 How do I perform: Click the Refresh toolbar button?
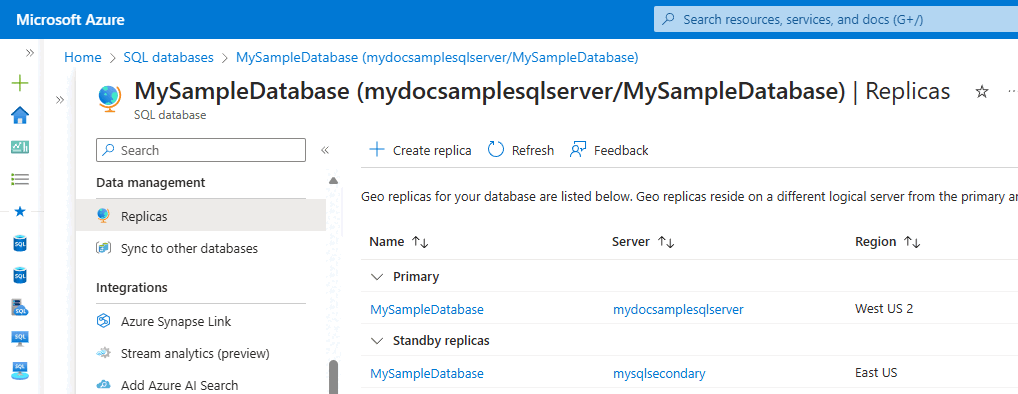(x=521, y=150)
